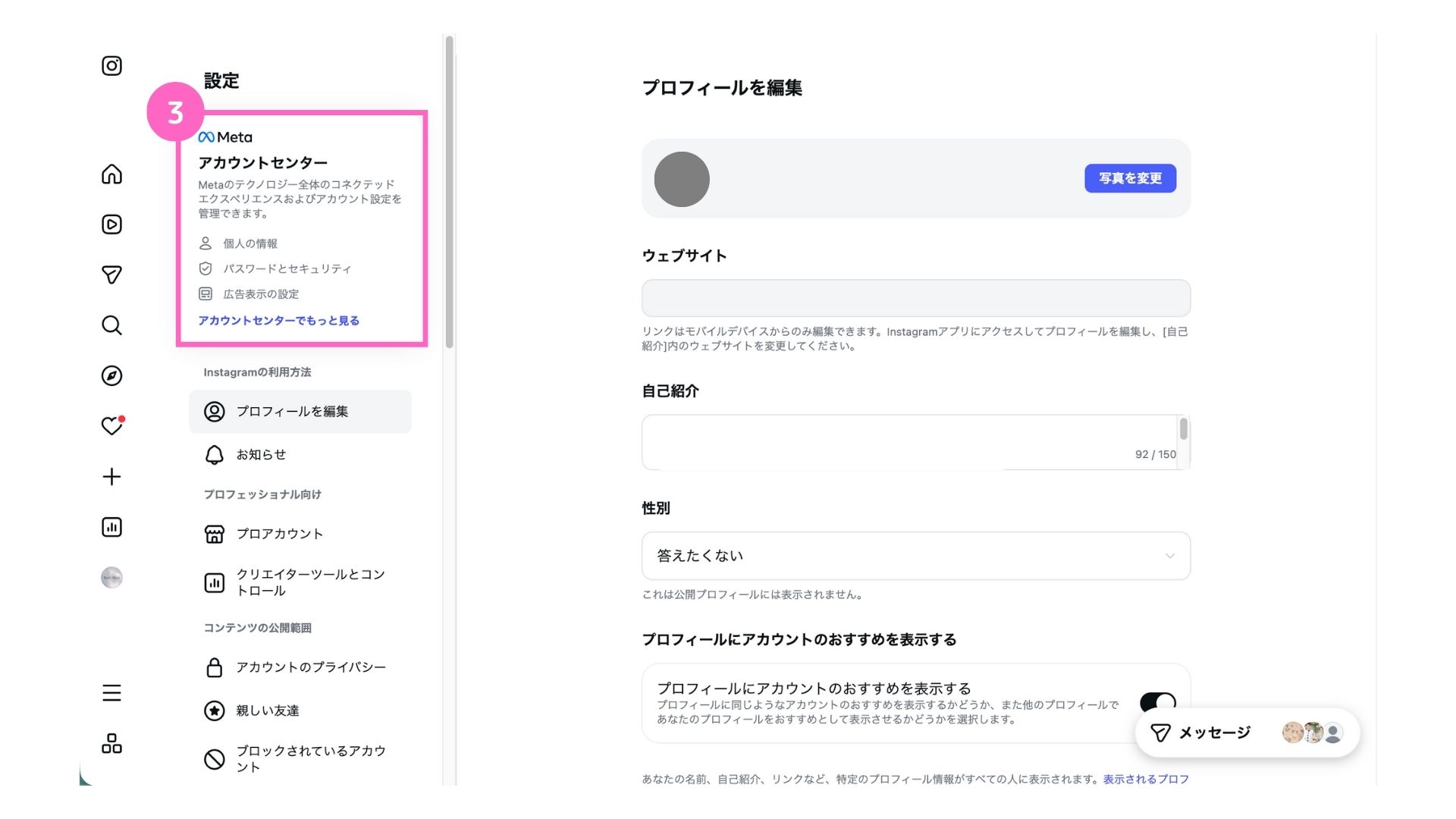Click the create plus icon
This screenshot has width=1456, height=819.
[x=111, y=477]
